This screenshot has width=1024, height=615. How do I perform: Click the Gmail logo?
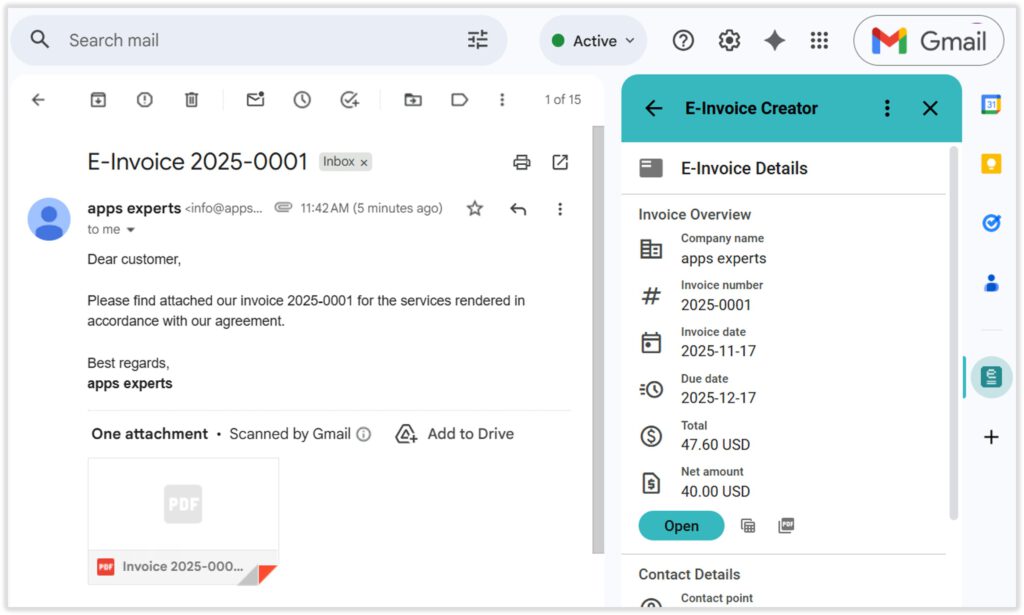[929, 41]
